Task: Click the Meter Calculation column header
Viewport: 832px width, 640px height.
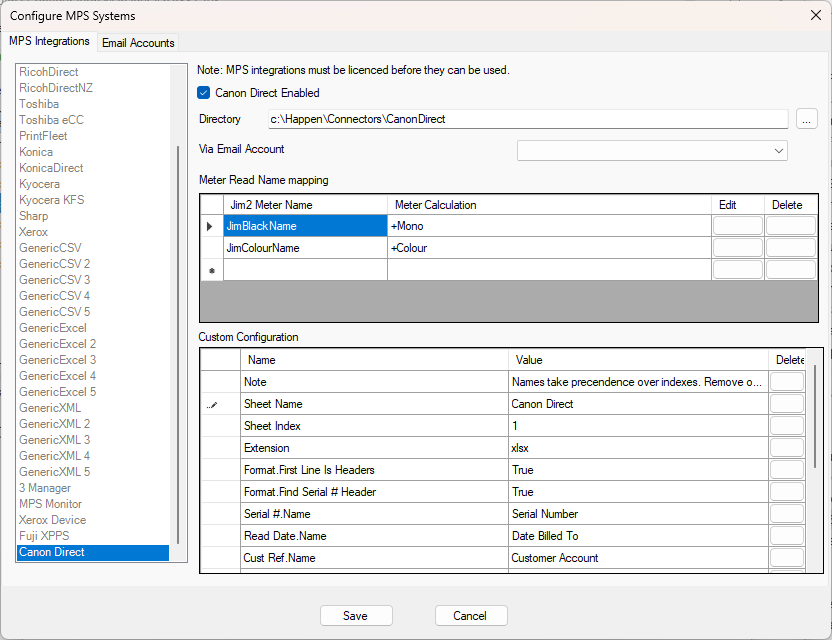Action: (x=549, y=205)
